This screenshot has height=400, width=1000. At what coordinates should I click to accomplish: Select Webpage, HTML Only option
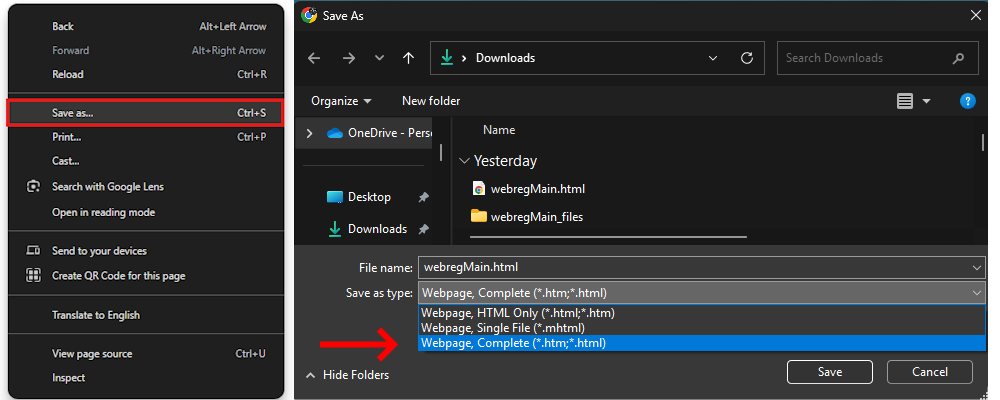coord(517,313)
